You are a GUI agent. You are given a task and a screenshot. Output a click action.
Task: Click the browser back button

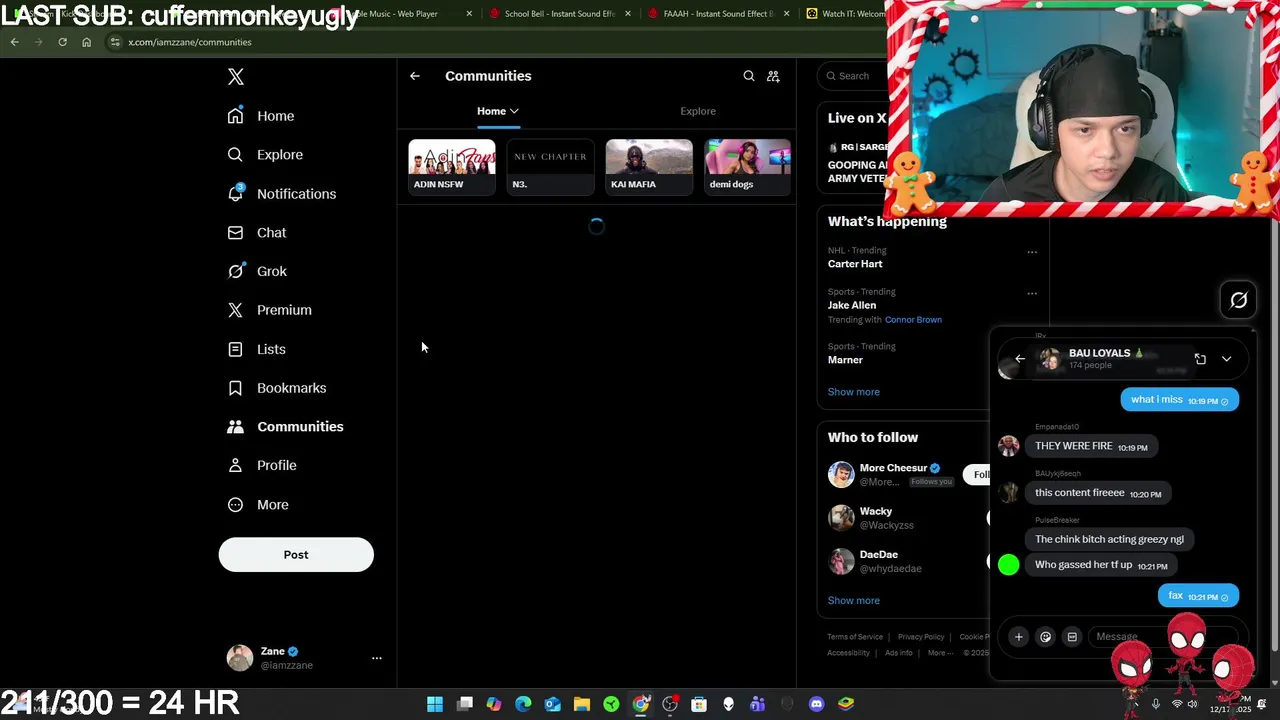coord(14,42)
